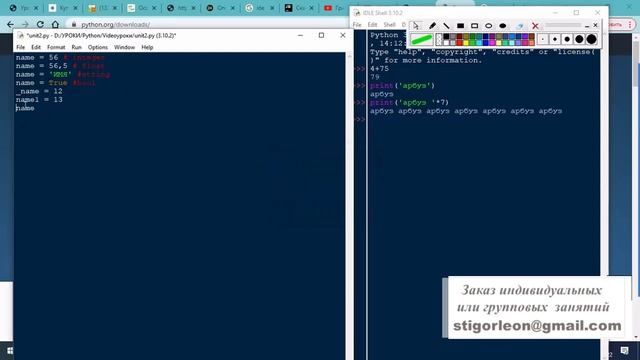
Task: Click the red X clear-drawing icon
Action: coord(535,26)
